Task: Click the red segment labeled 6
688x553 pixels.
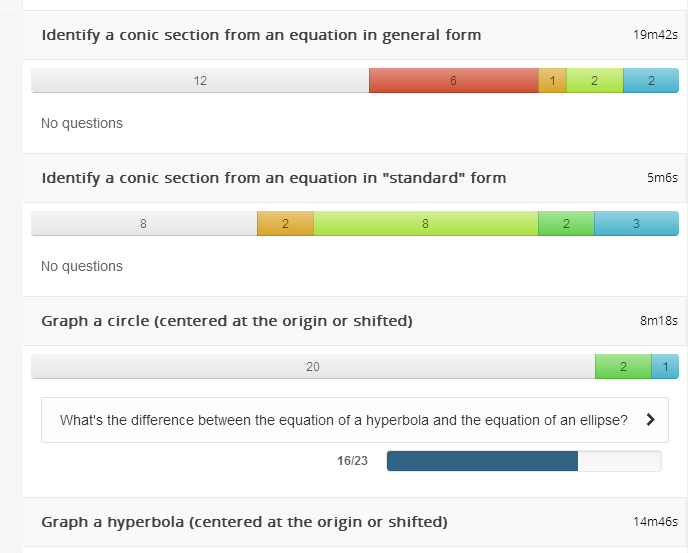Action: coord(453,81)
